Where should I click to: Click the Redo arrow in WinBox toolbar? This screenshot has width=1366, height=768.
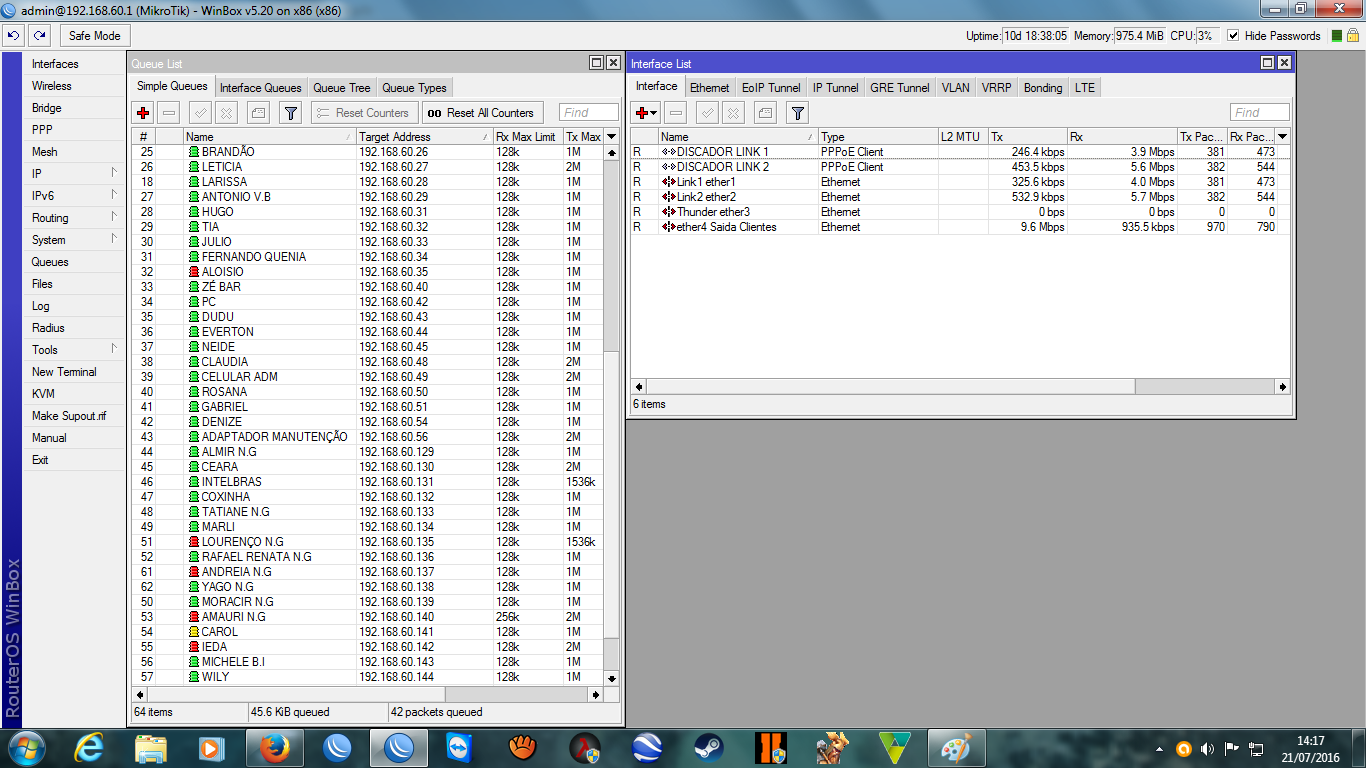[x=39, y=35]
